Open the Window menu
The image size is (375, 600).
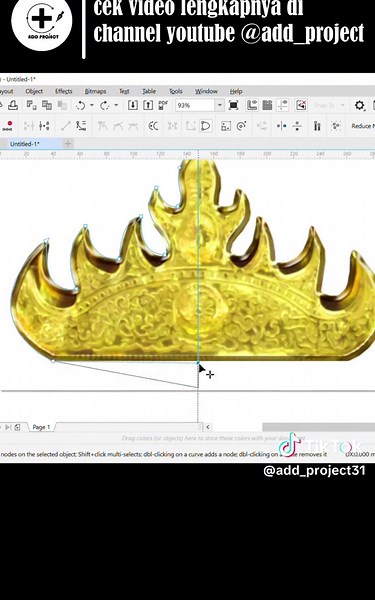click(206, 91)
